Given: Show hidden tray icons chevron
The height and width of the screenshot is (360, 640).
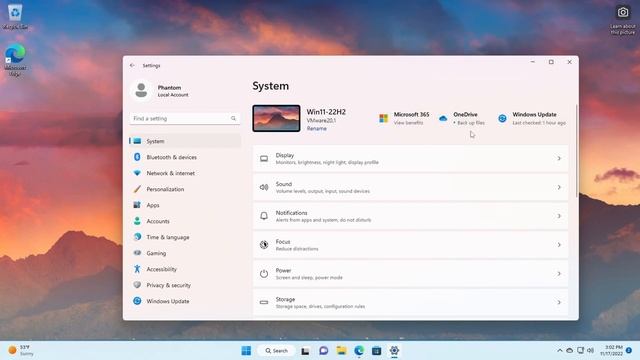Looking at the screenshot, I should 560,351.
